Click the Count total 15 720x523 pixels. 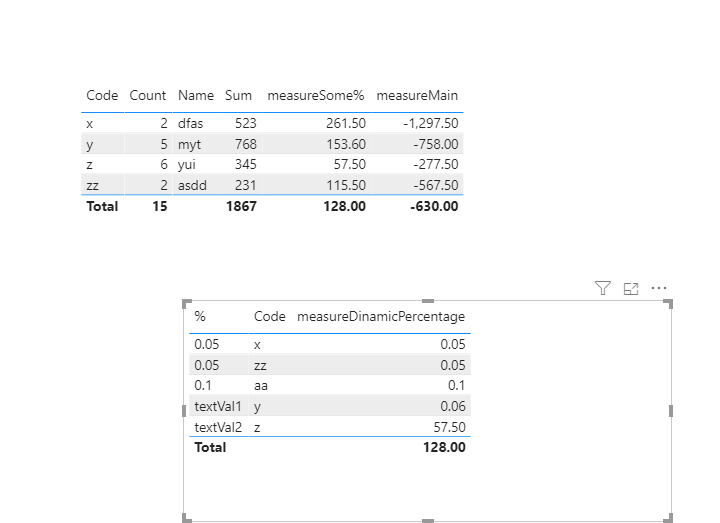coord(160,207)
